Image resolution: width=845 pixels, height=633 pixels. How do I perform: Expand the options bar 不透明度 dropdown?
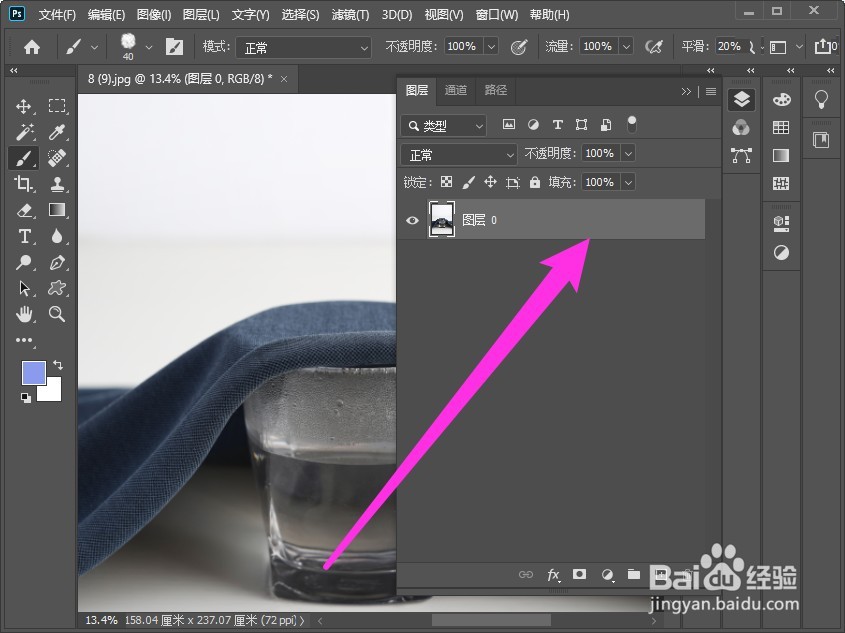click(491, 47)
